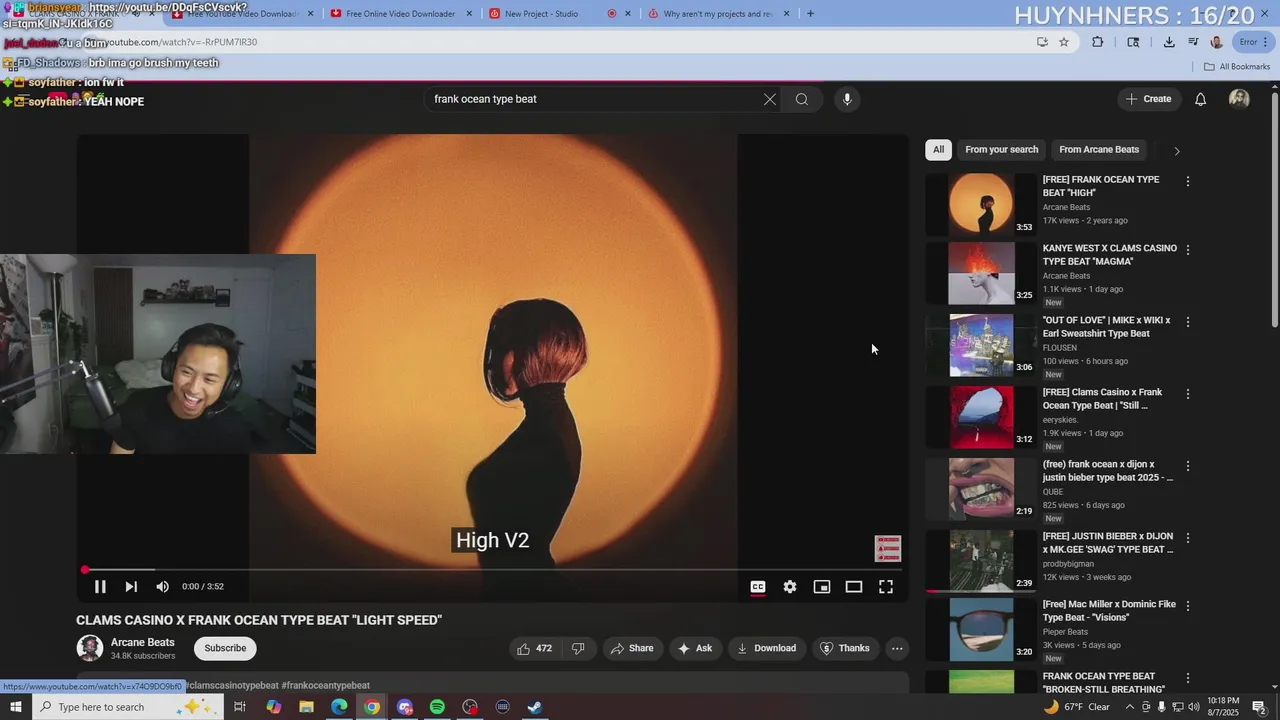
Task: Open options for "OUT OF LOVE" video
Action: coord(1188,322)
